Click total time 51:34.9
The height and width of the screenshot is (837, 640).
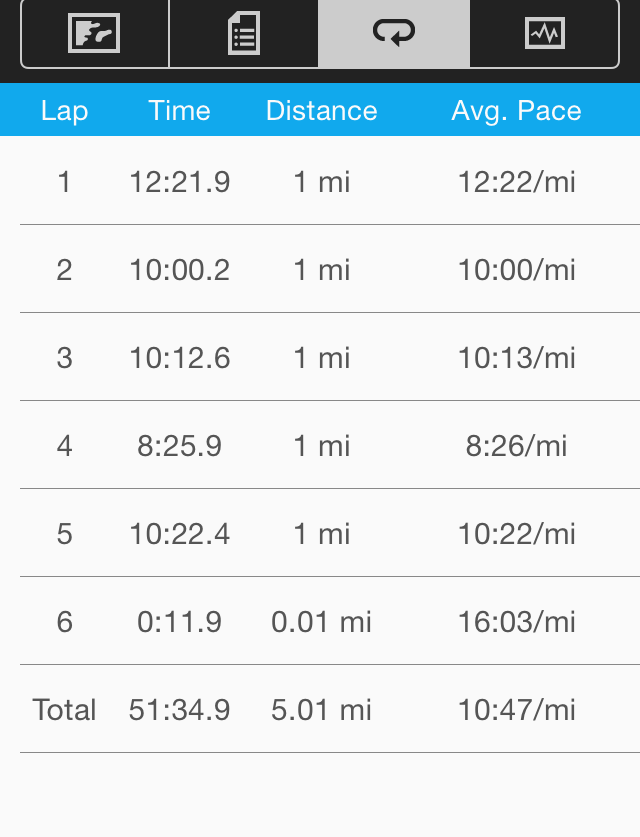(x=179, y=710)
